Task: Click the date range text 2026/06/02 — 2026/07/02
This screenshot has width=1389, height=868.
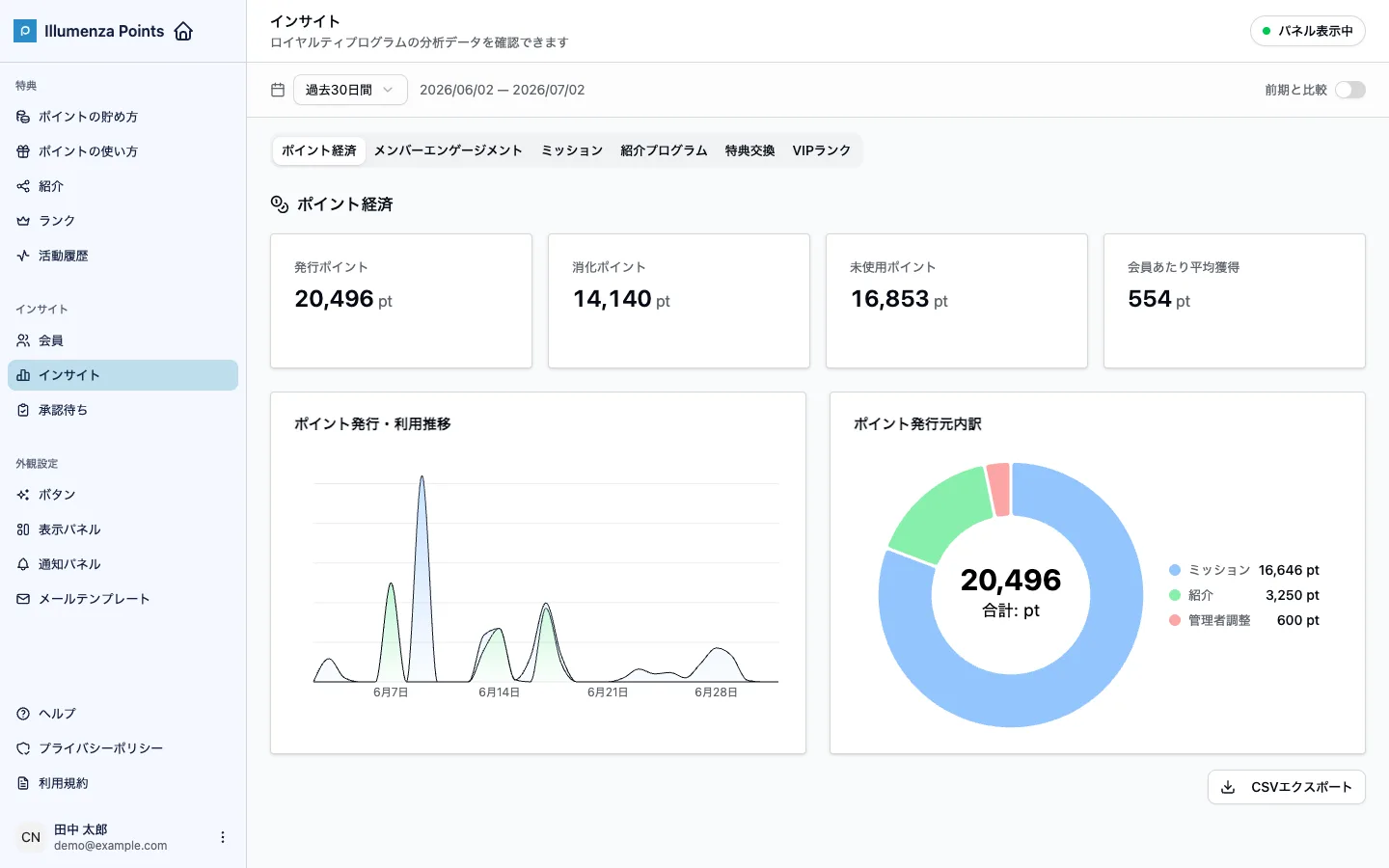Action: tap(502, 90)
